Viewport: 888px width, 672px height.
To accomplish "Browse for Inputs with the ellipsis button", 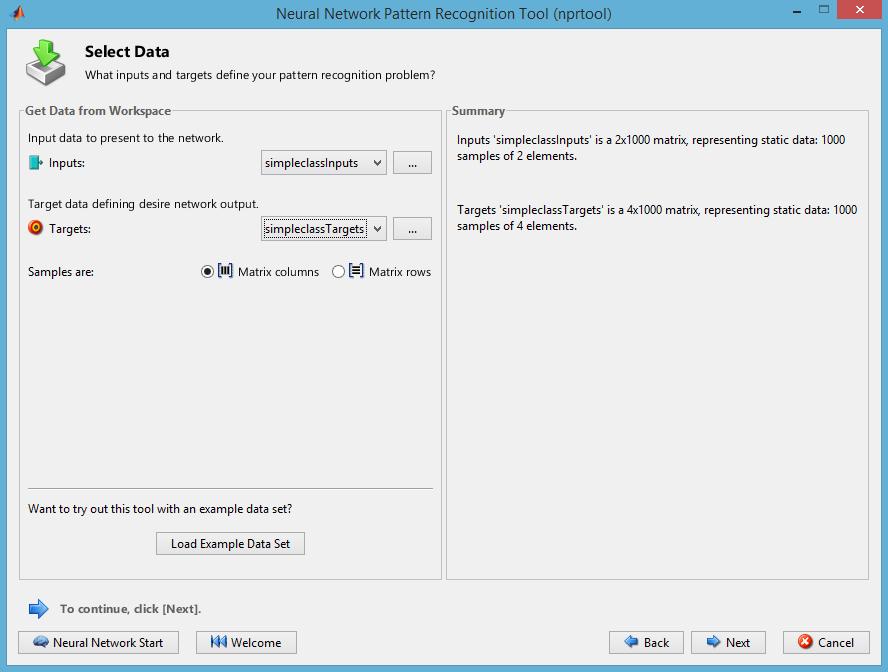I will [x=412, y=163].
